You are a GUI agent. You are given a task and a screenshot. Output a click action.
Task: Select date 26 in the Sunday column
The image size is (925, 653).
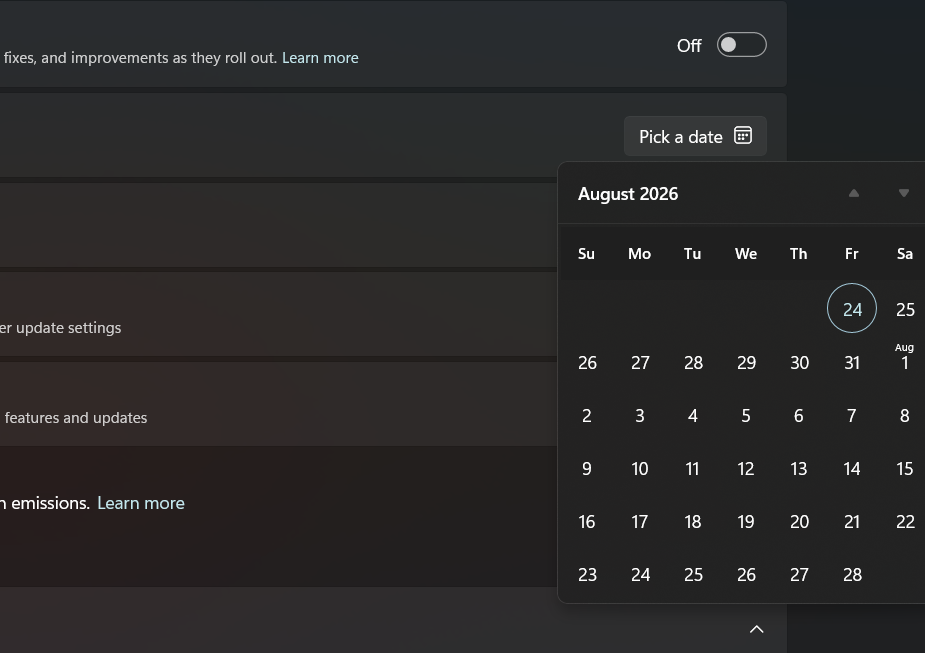click(587, 363)
